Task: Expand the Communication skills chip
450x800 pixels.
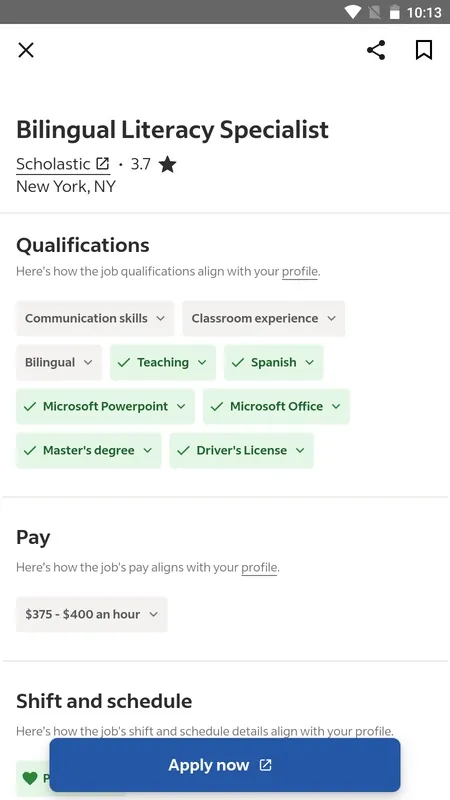Action: [95, 318]
